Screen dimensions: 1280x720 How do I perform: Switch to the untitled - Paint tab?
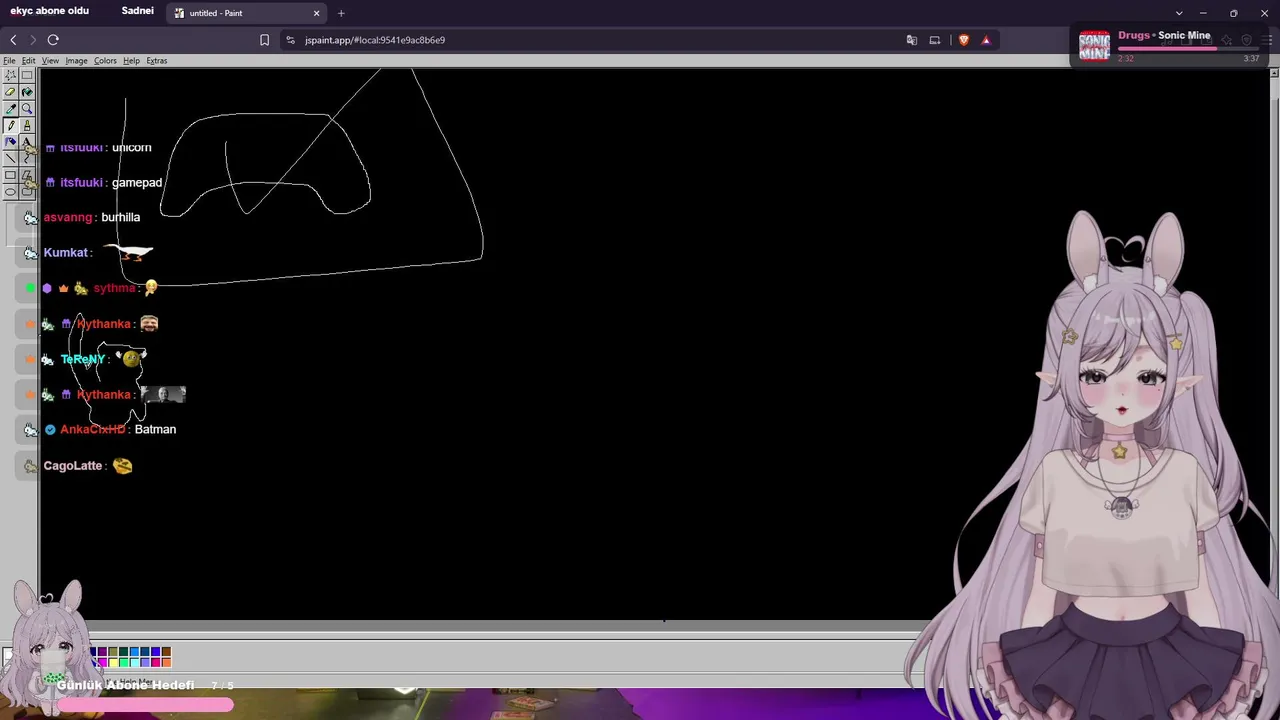pyautogui.click(x=245, y=13)
